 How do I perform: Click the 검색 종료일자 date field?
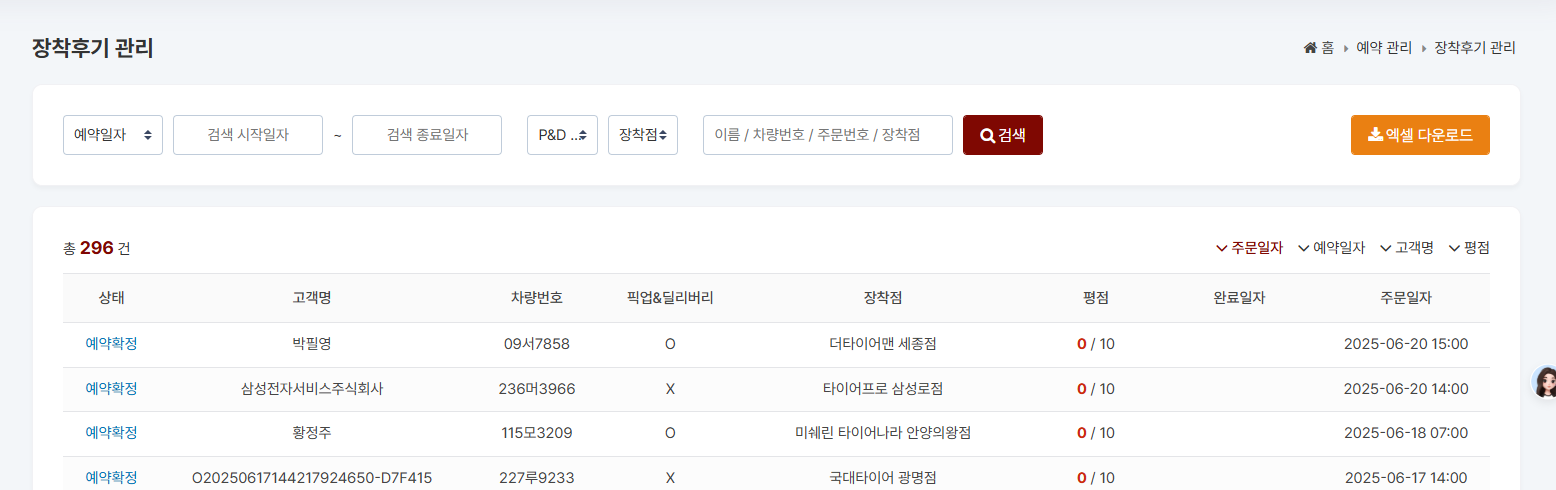coord(427,135)
